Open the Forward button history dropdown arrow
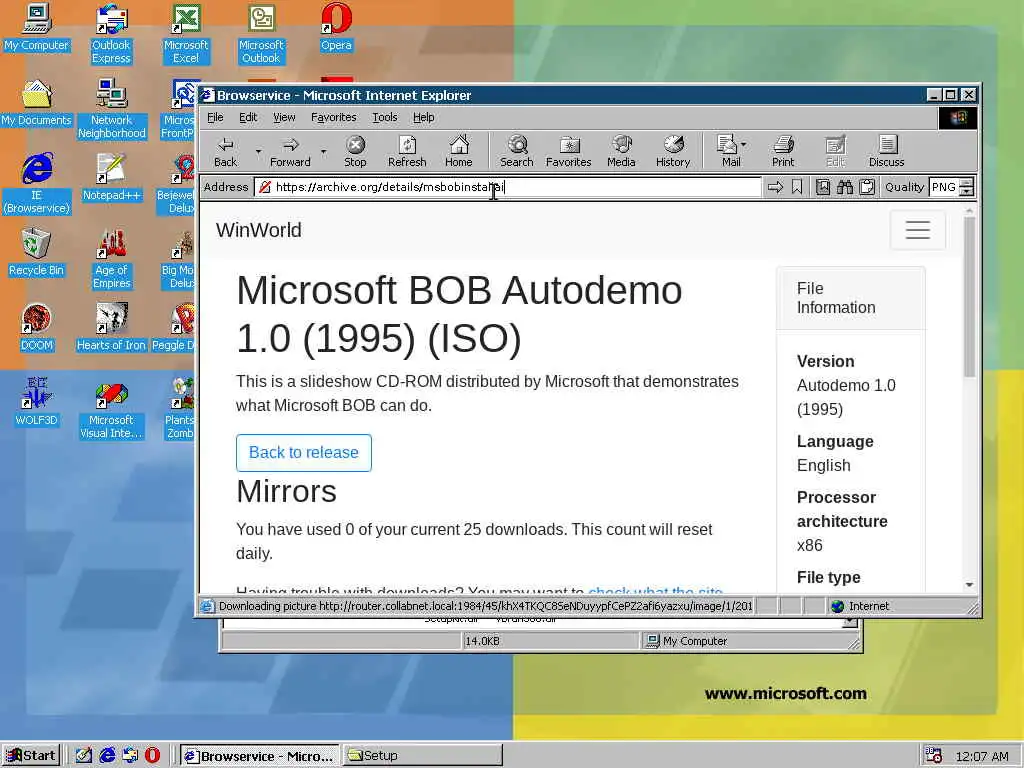The width and height of the screenshot is (1024, 768). click(323, 152)
